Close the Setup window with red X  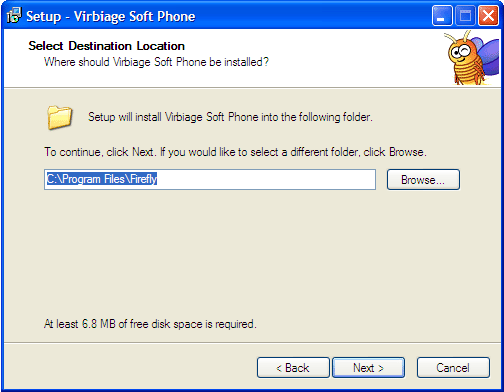click(488, 15)
